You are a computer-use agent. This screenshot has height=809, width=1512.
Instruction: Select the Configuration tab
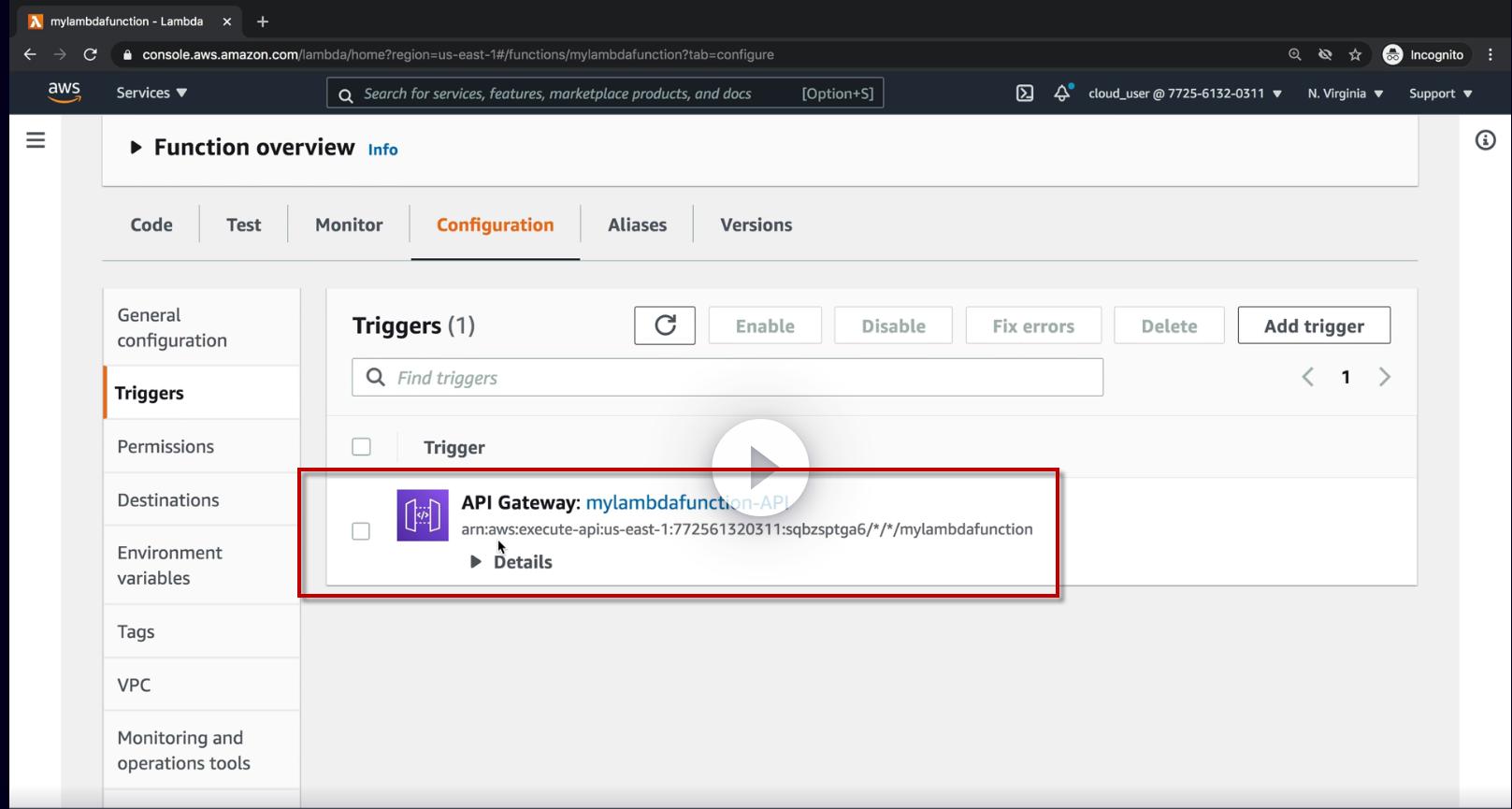coord(495,224)
